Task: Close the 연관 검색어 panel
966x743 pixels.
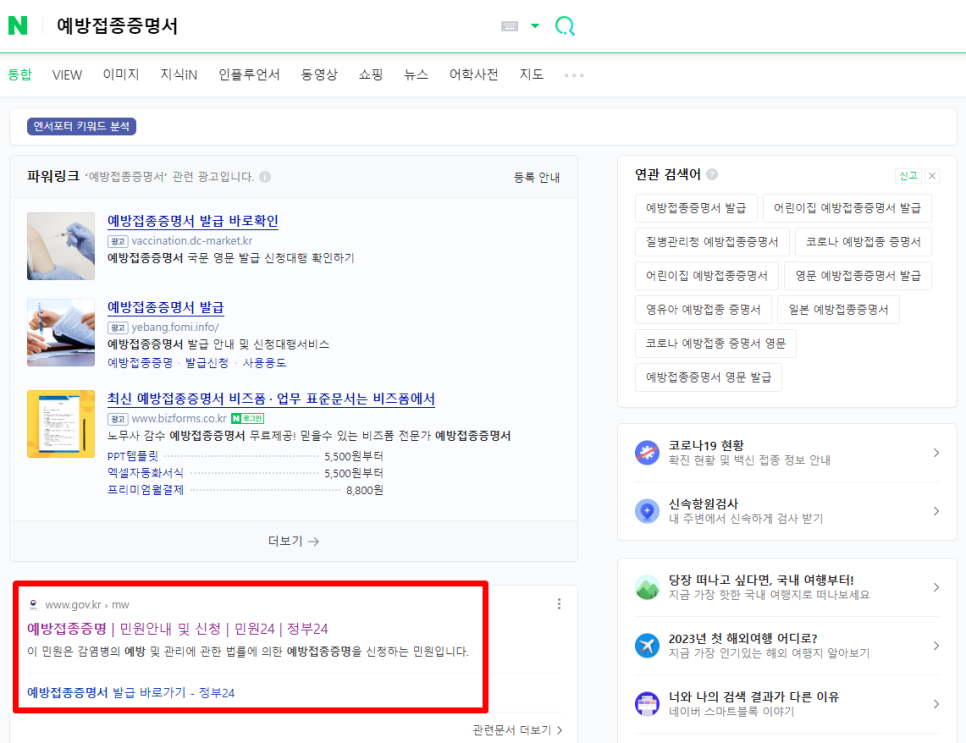Action: 932,176
